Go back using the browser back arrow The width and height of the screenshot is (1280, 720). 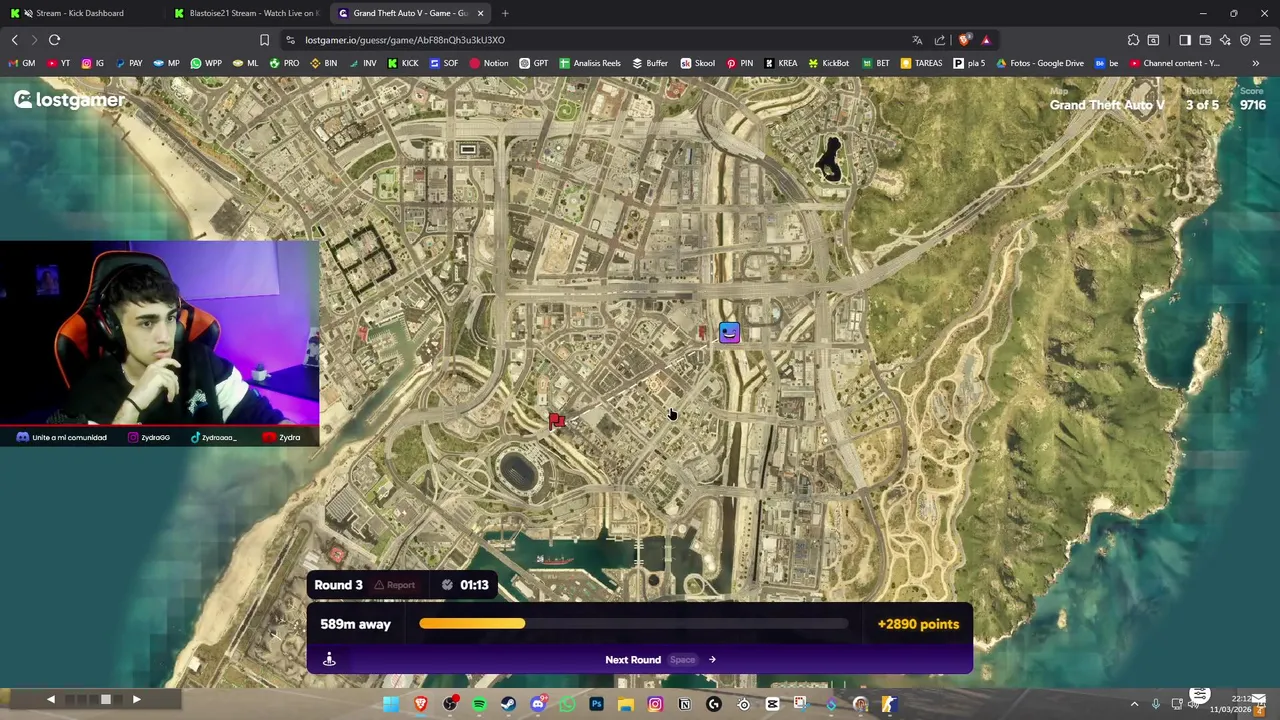click(15, 40)
